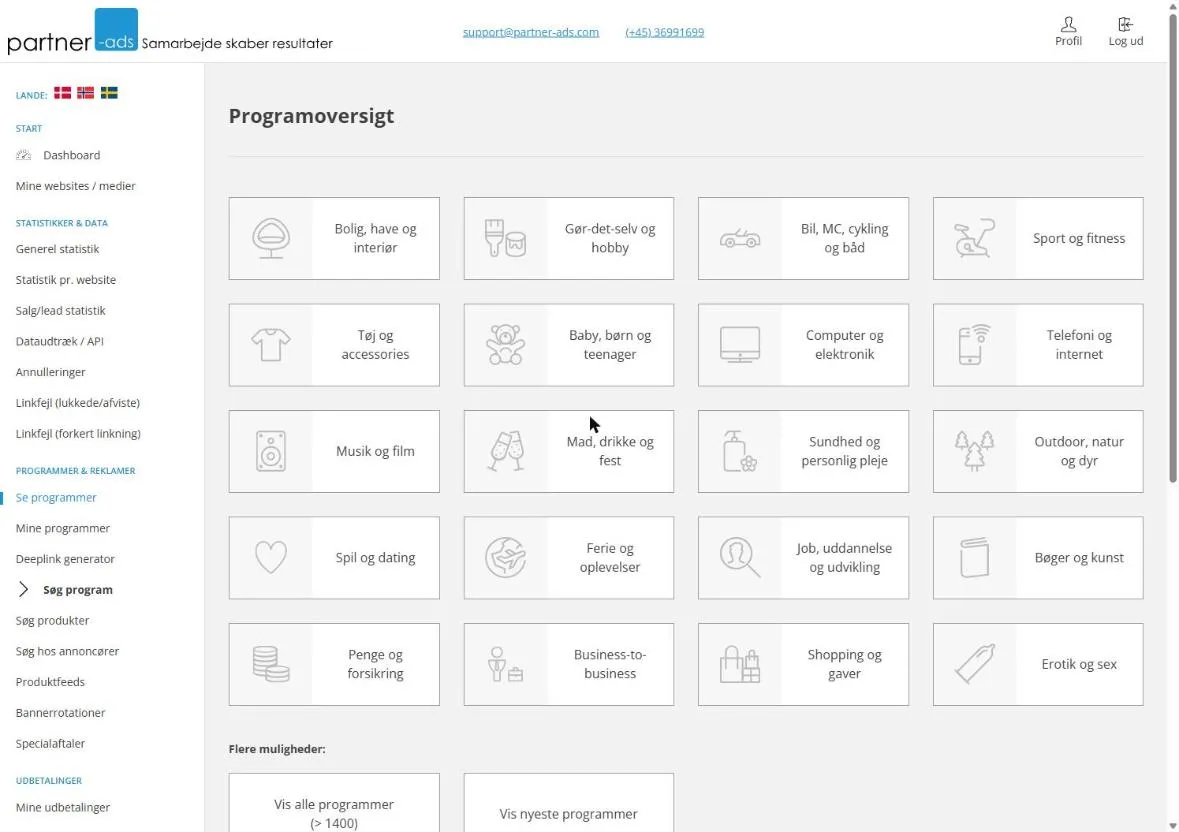1179x832 pixels.
Task: Click the t-shirt icon for Tøj og accessories
Action: point(271,345)
